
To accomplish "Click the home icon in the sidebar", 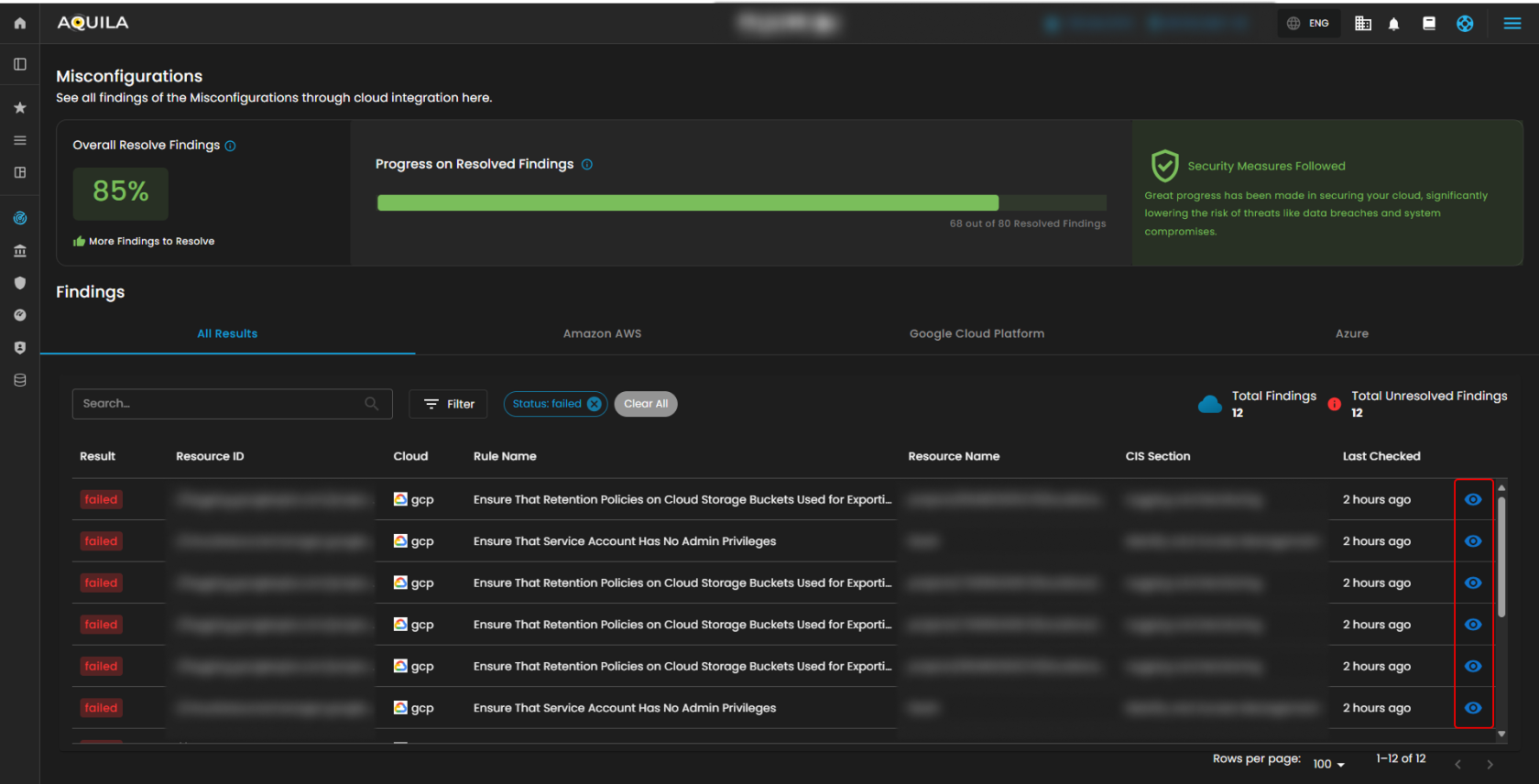I will [x=19, y=23].
